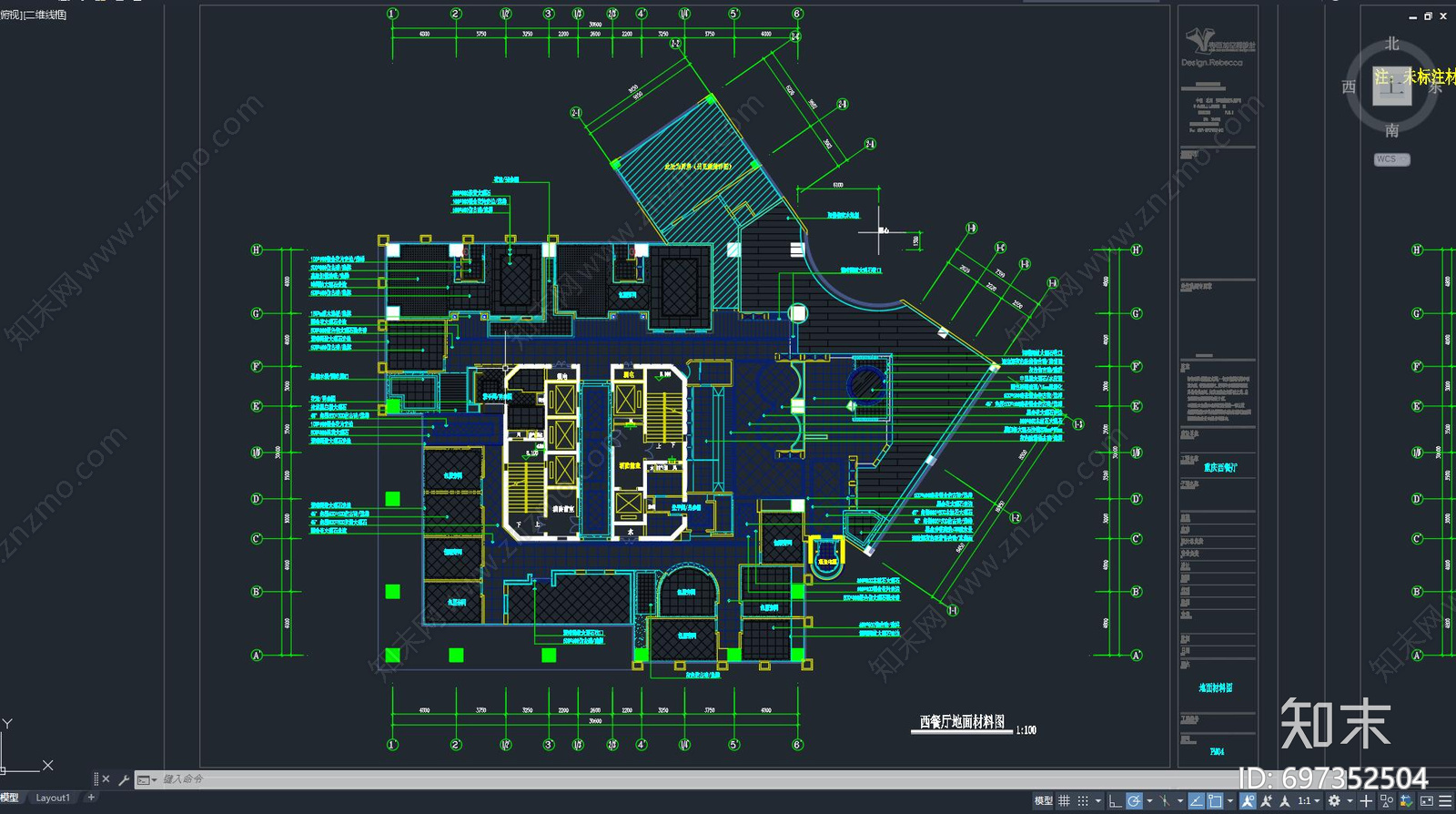Open the WCS coordinate system dropdown

(x=1391, y=159)
